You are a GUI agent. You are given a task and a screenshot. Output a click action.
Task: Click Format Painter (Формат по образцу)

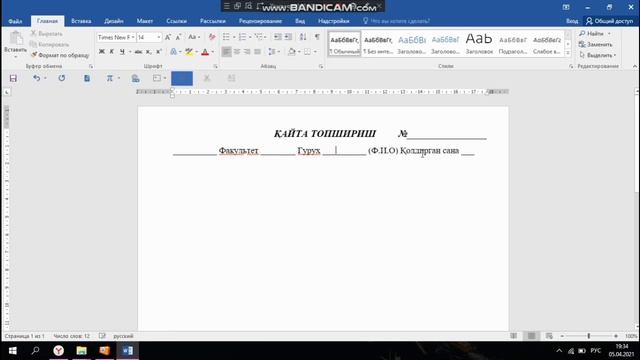coord(60,55)
